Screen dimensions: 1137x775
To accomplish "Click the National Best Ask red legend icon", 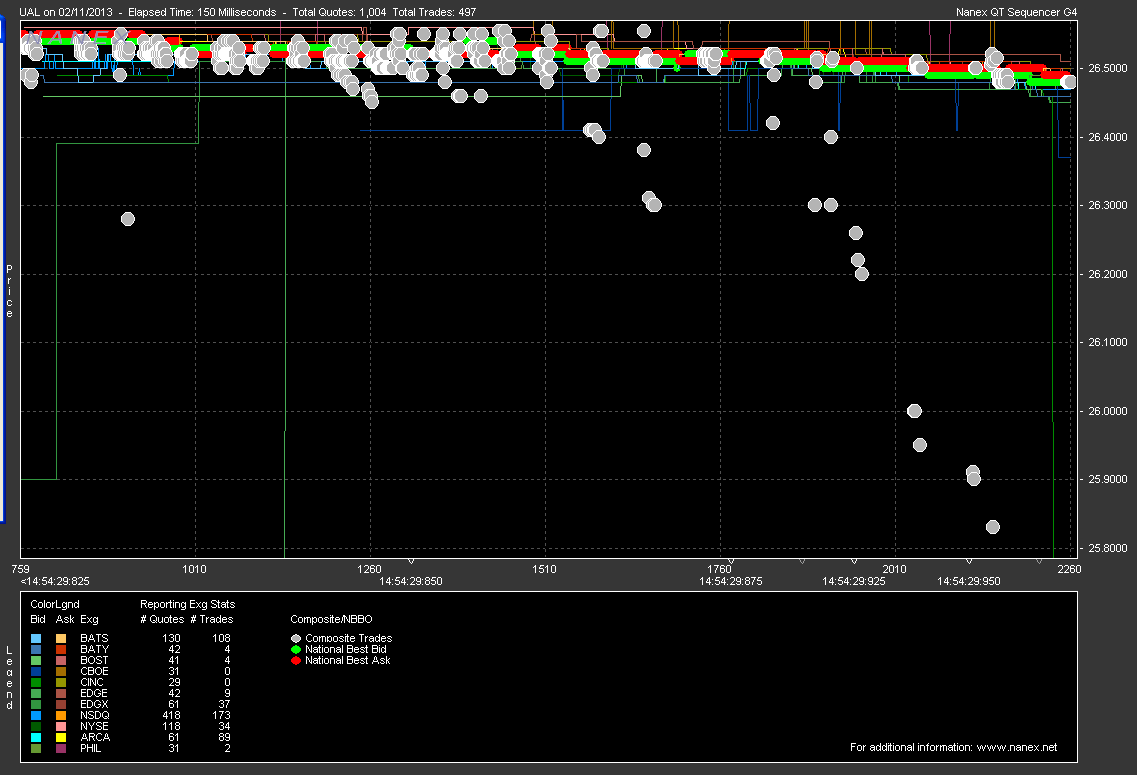I will pyautogui.click(x=296, y=660).
